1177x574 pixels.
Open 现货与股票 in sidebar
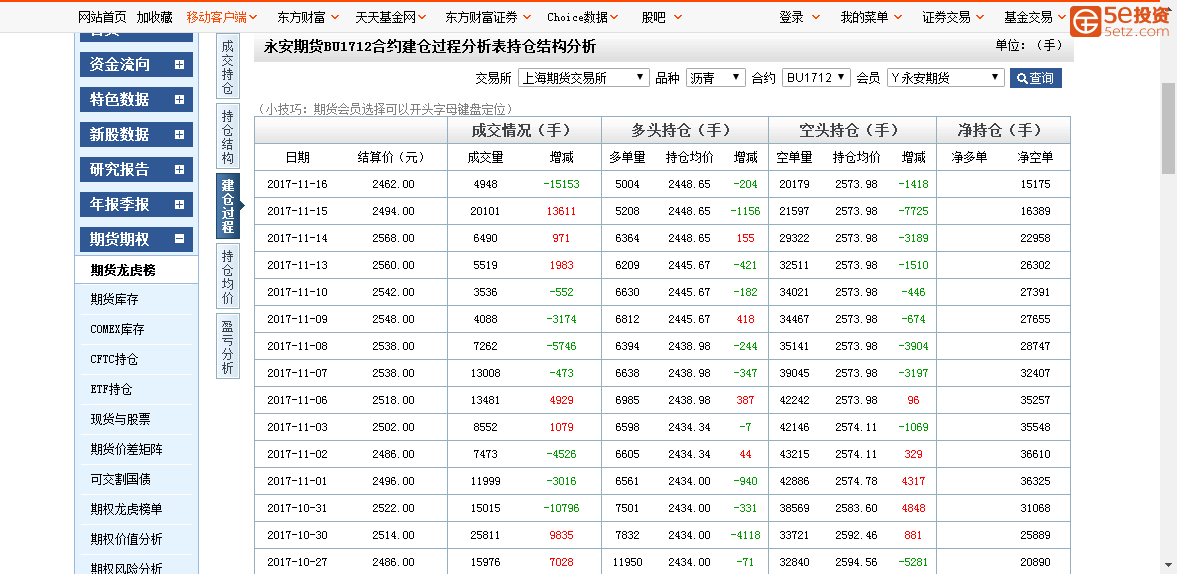click(120, 419)
